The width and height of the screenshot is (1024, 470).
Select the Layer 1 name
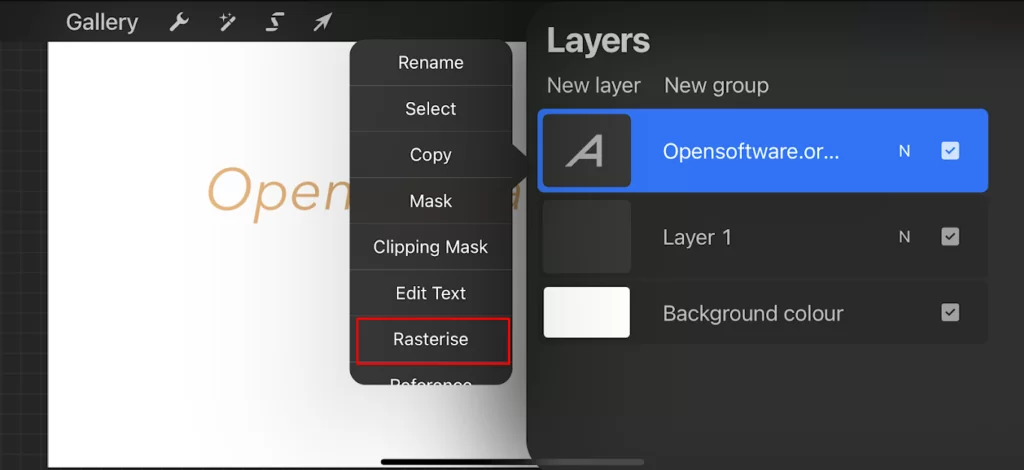click(x=697, y=238)
